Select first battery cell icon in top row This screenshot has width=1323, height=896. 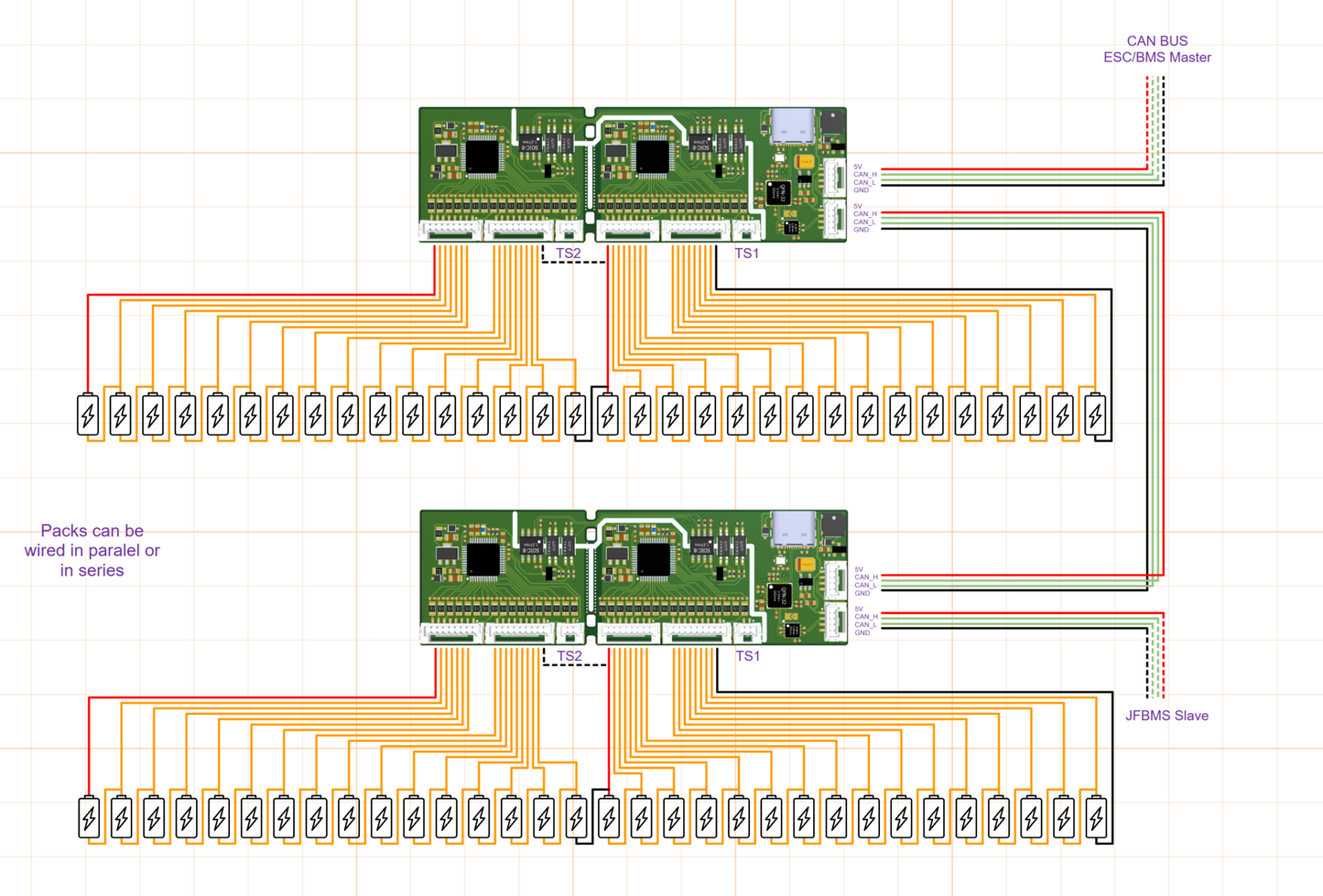click(x=88, y=414)
